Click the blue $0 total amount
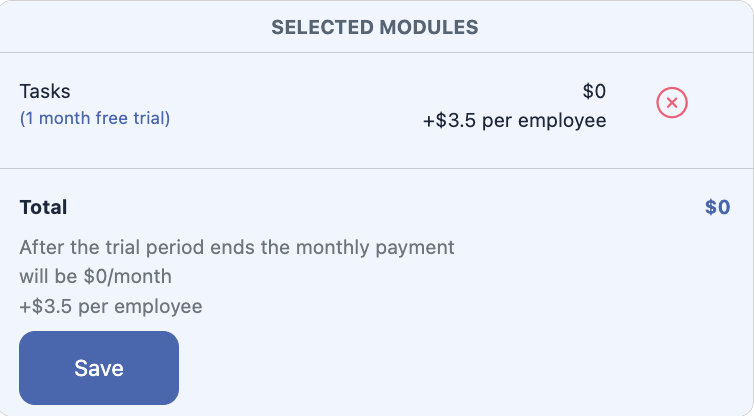 click(717, 208)
